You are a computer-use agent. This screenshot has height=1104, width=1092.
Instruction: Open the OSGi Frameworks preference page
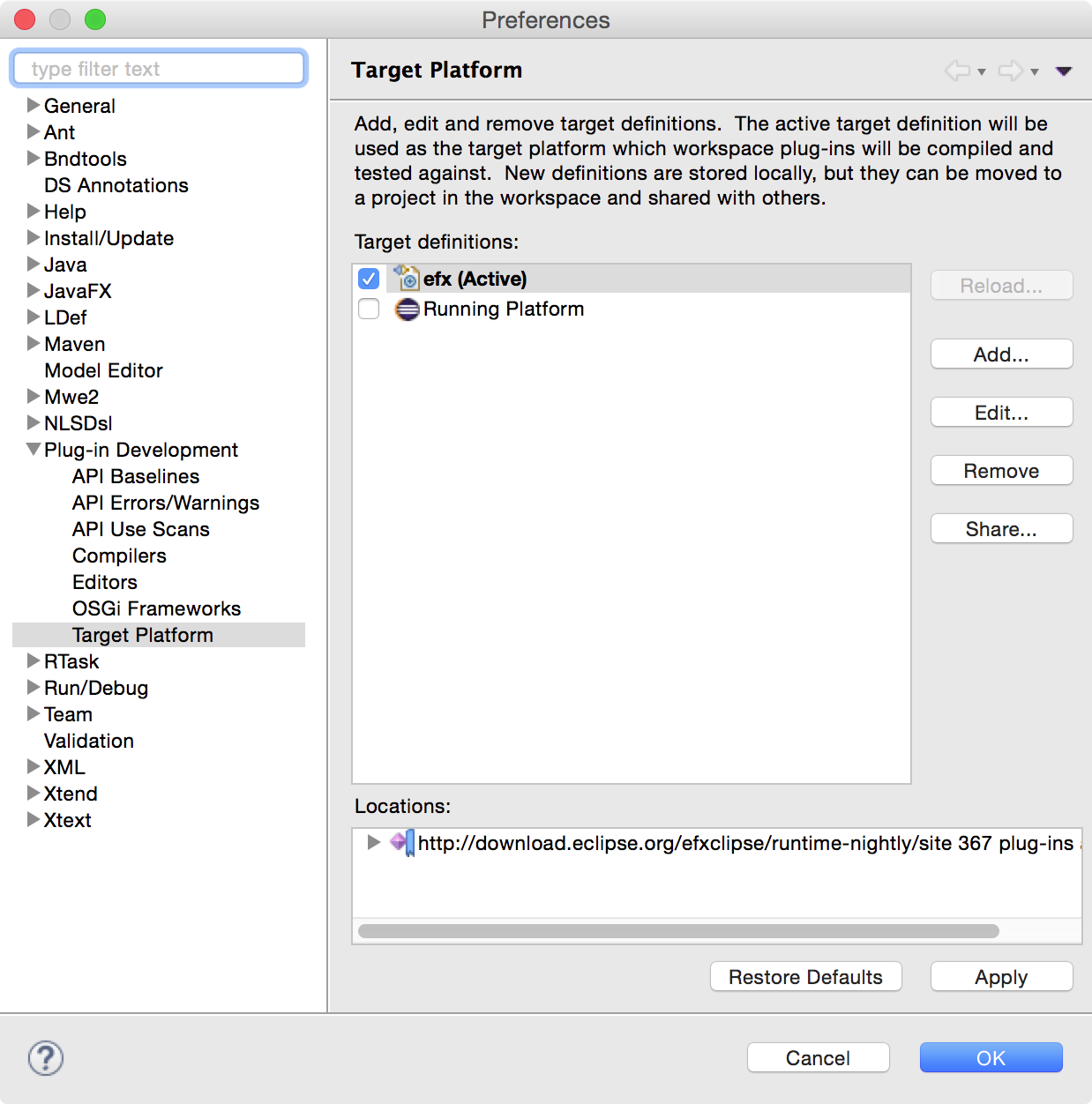coord(156,608)
